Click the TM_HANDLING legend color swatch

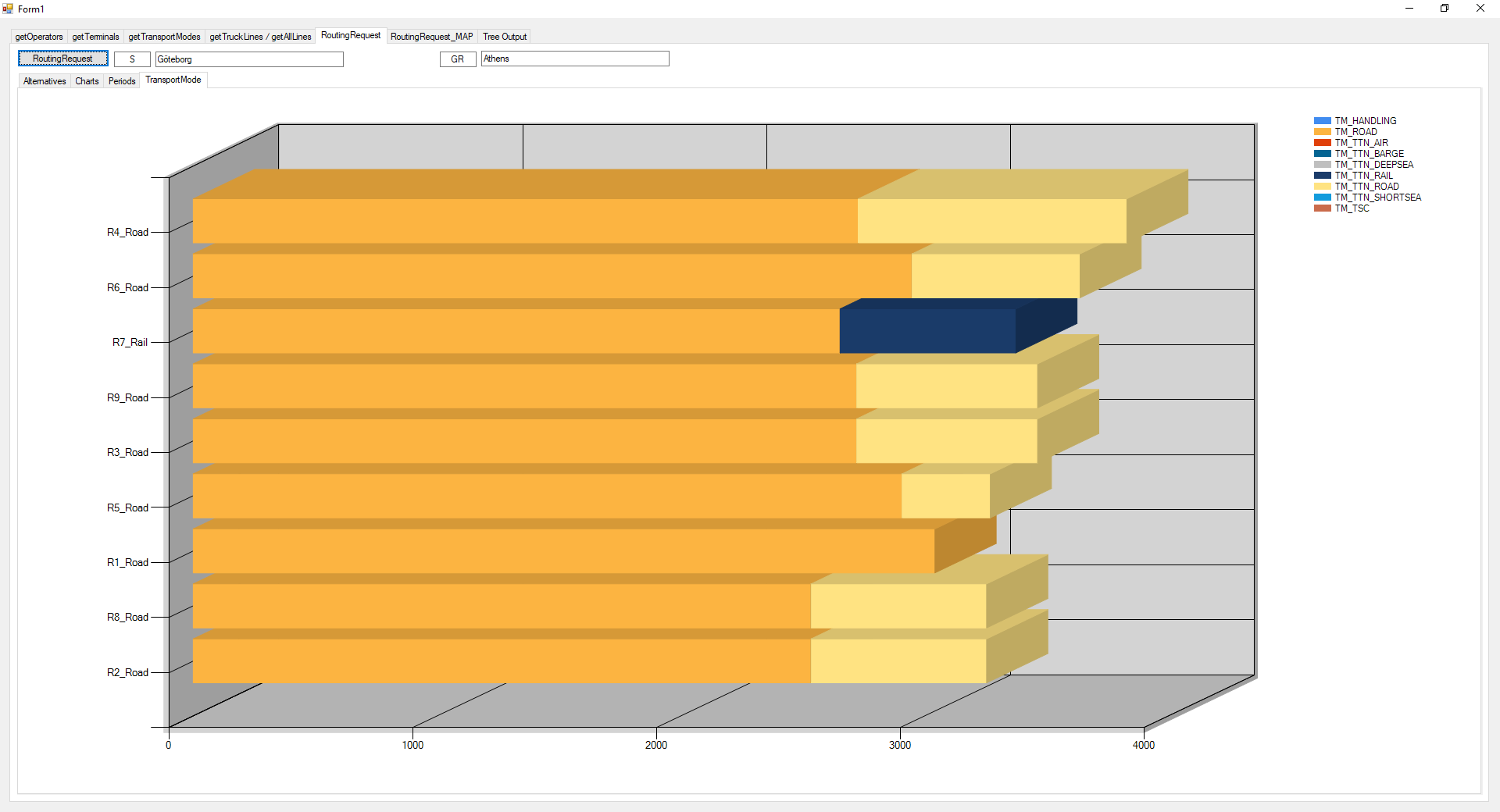(x=1322, y=121)
